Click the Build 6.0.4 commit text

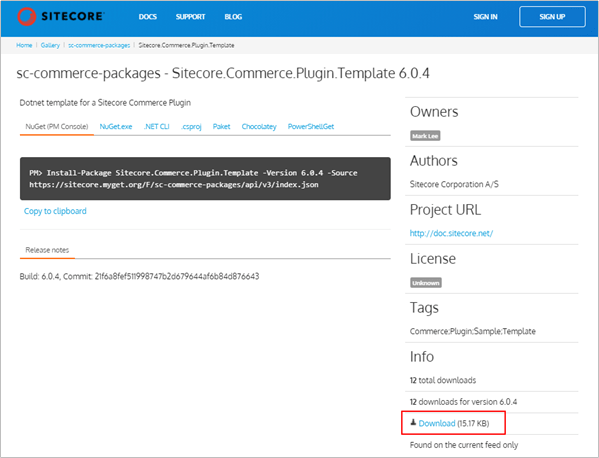pyautogui.click(x=139, y=276)
